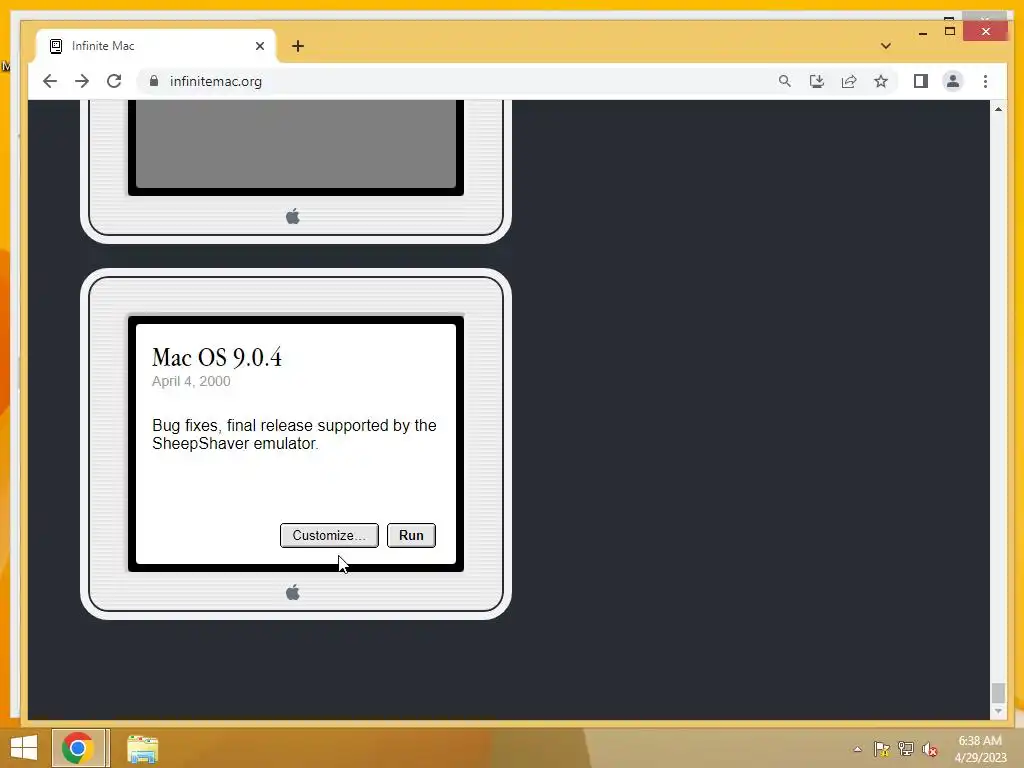Open a new tab with the plus button

click(298, 46)
